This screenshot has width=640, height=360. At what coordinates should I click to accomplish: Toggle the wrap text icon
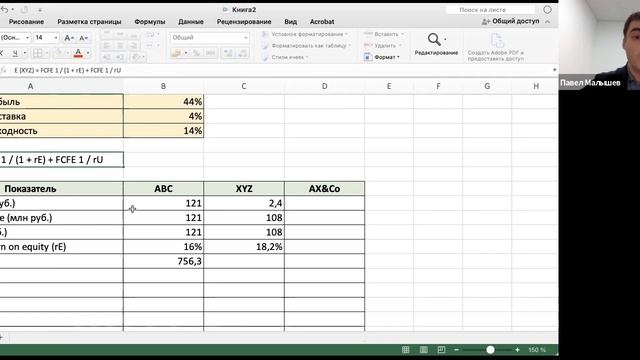click(150, 35)
